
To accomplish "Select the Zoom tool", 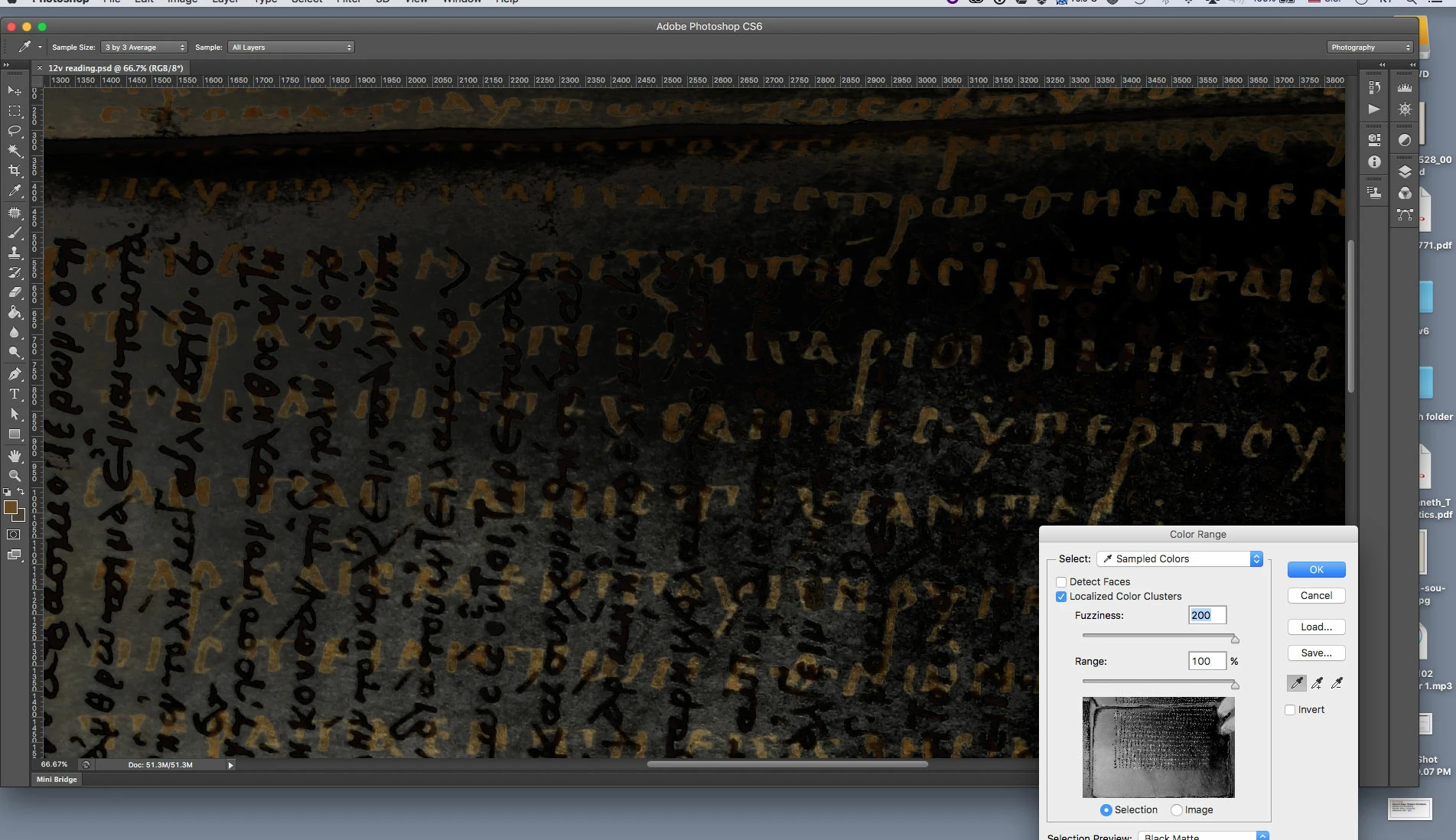I will click(14, 476).
